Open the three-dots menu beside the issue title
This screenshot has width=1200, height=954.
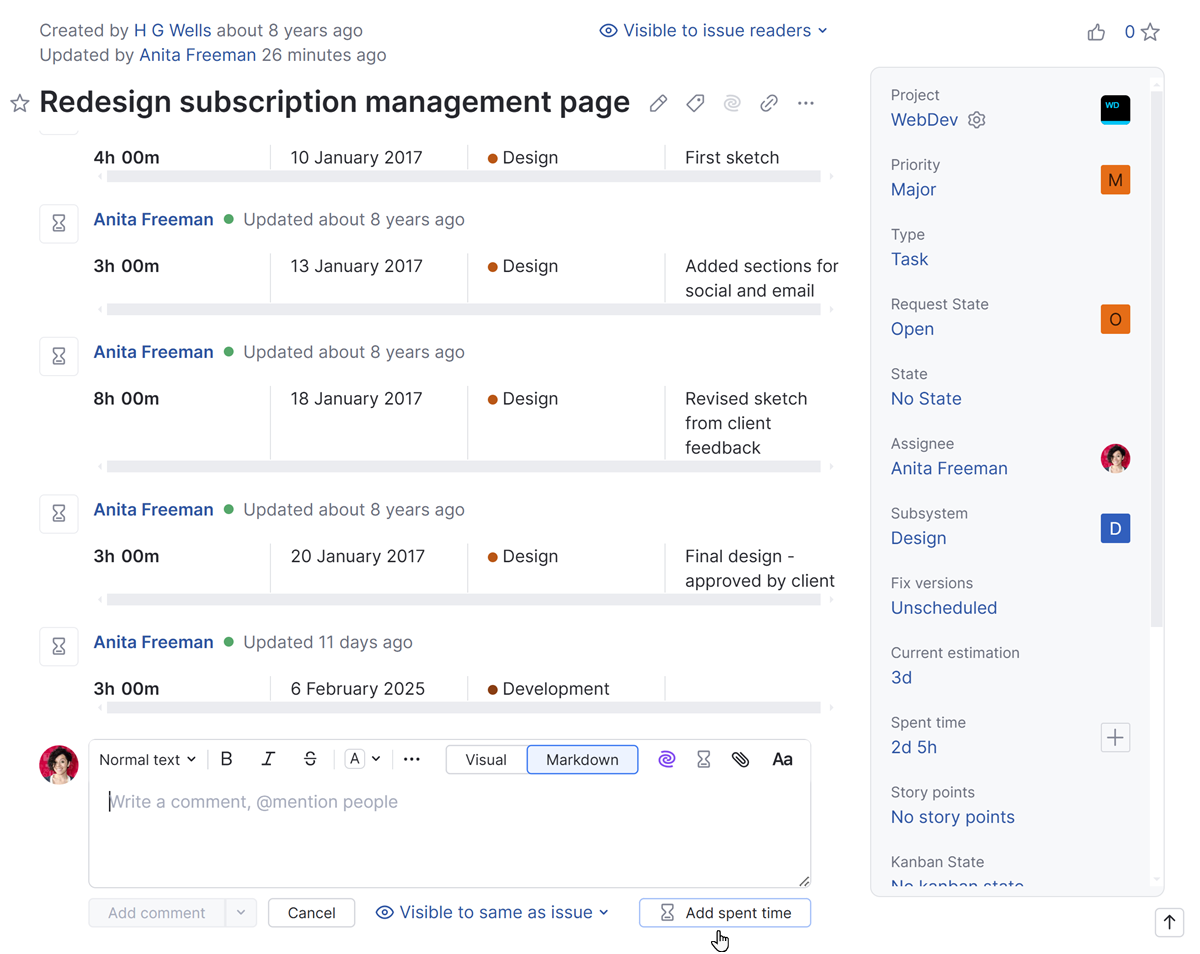[x=806, y=103]
